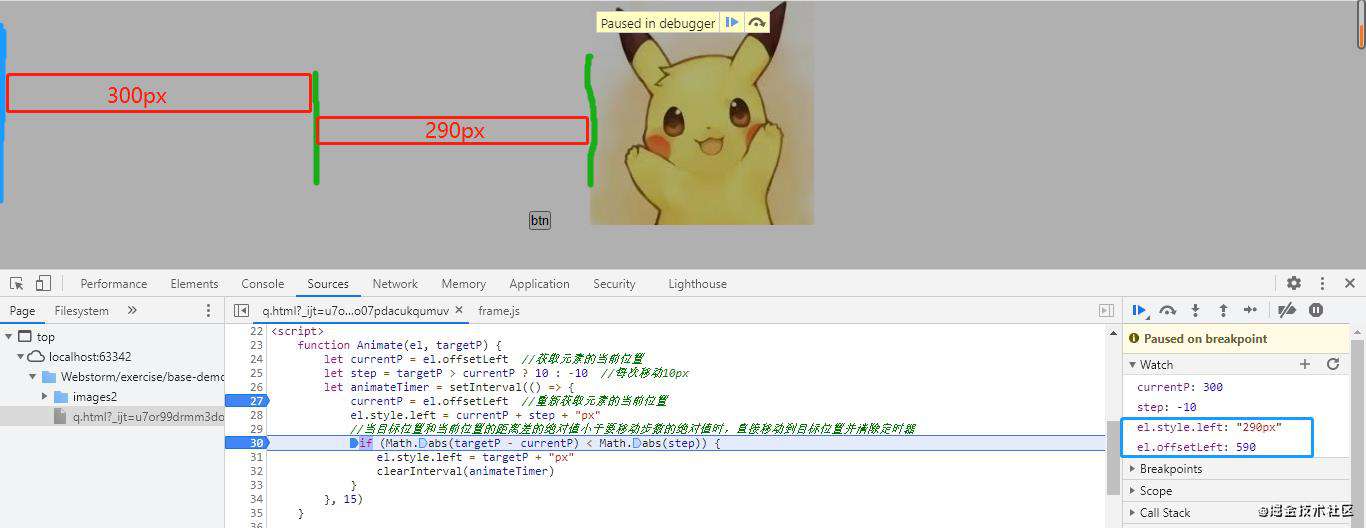Image resolution: width=1366 pixels, height=528 pixels.
Task: Open the Elements tab
Action: tap(194, 284)
